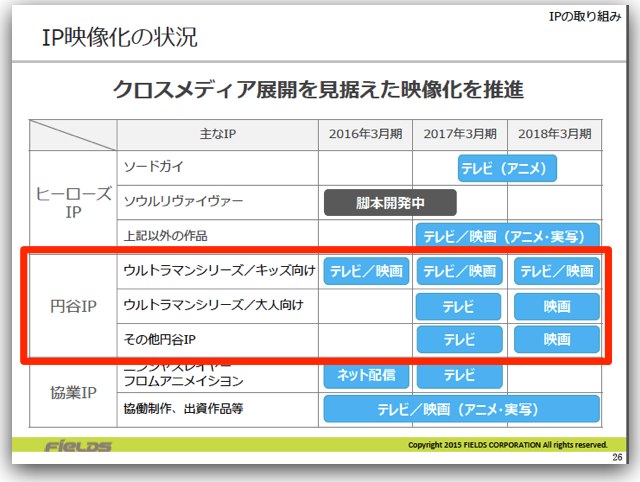
Task: Click the 上記以外の作品 row name
Action: tap(165, 235)
